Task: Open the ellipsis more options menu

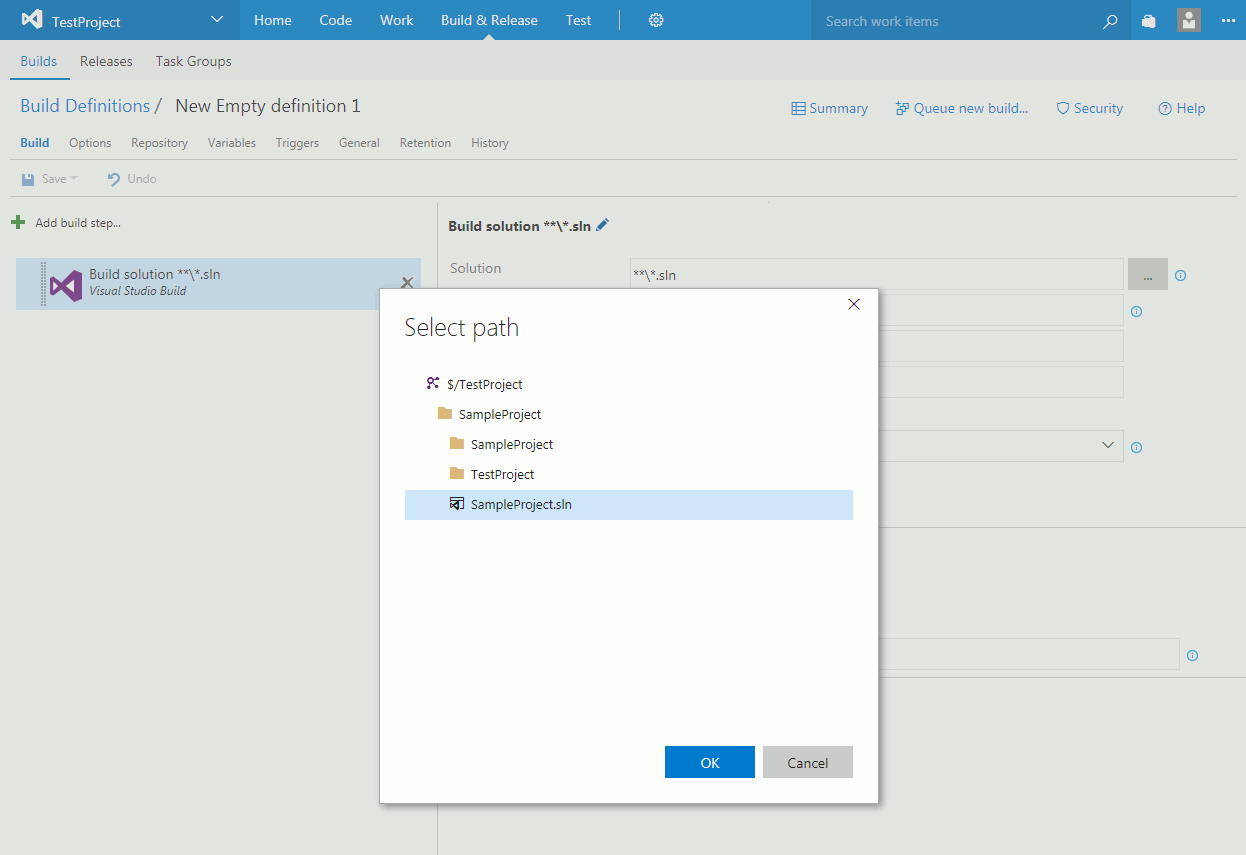Action: pos(1228,20)
